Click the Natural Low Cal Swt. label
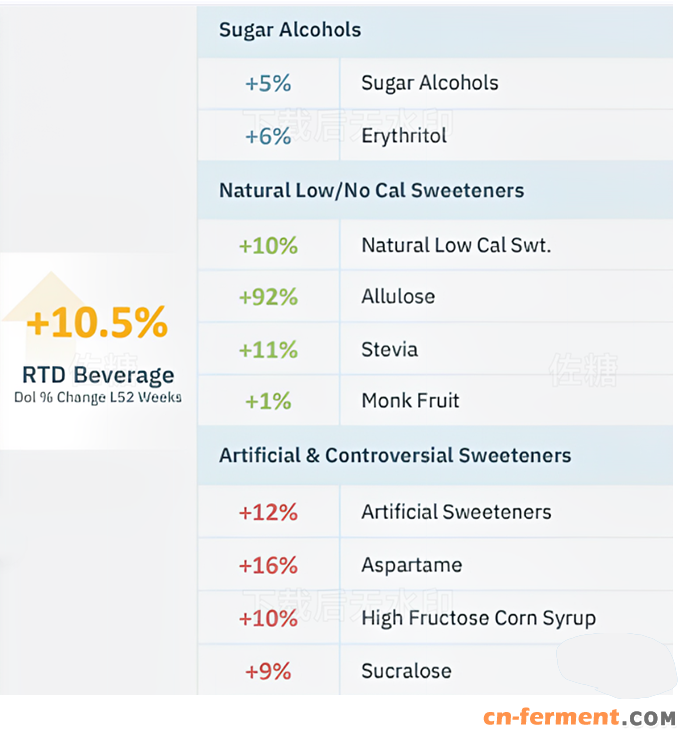The height and width of the screenshot is (741, 689). (456, 245)
